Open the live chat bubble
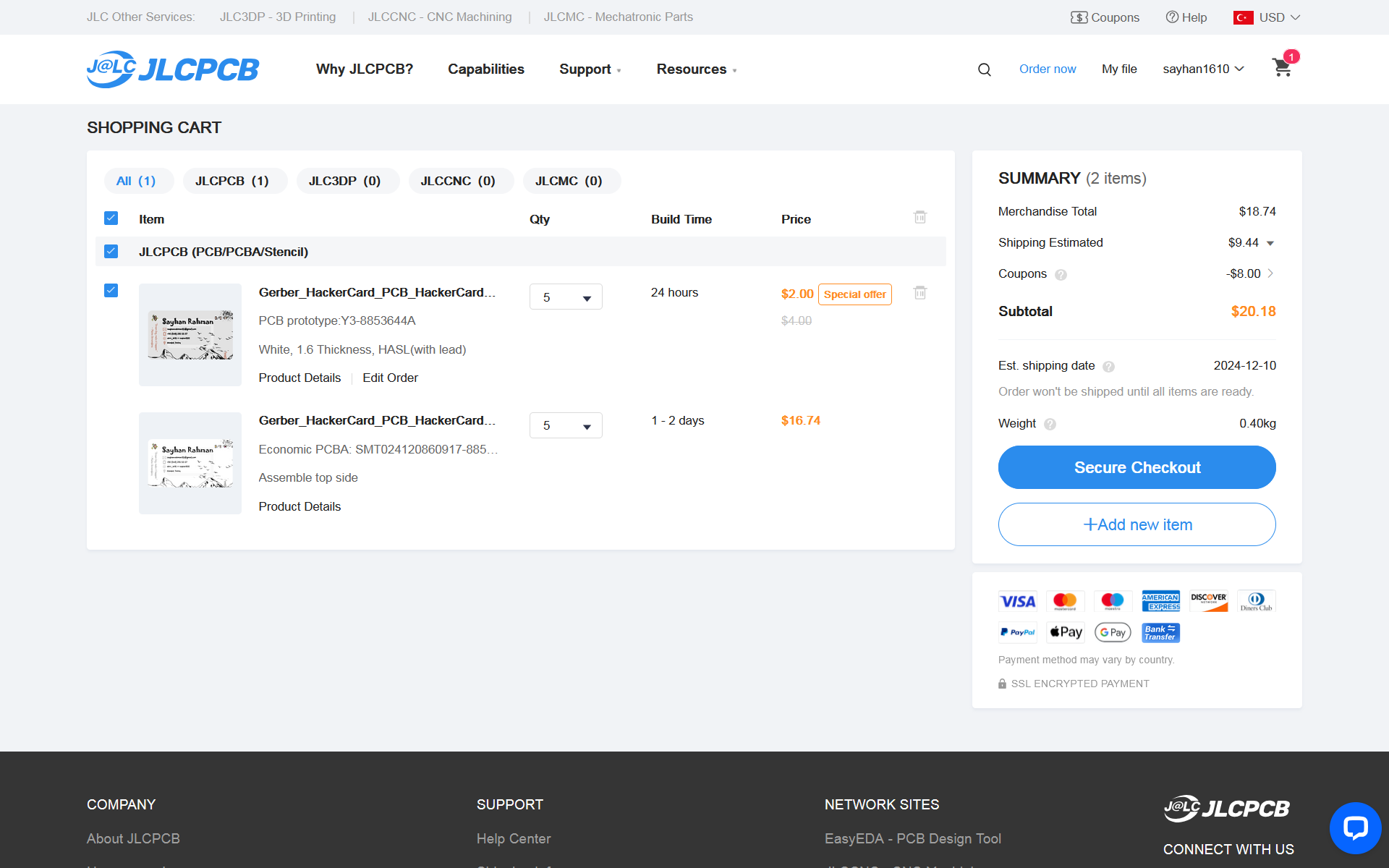The width and height of the screenshot is (1389, 868). click(1354, 827)
